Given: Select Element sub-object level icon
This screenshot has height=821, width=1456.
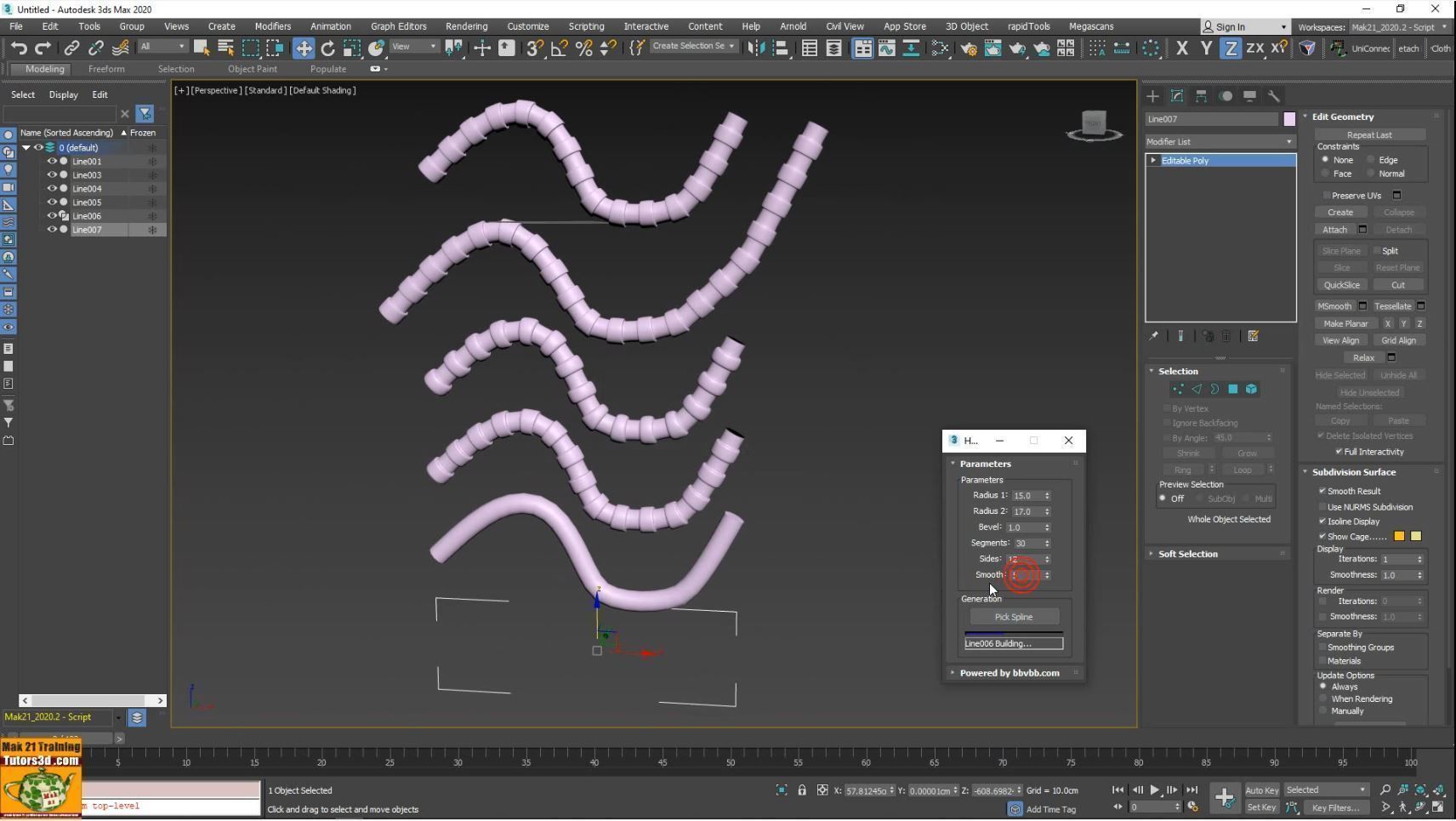Looking at the screenshot, I should click(1252, 390).
